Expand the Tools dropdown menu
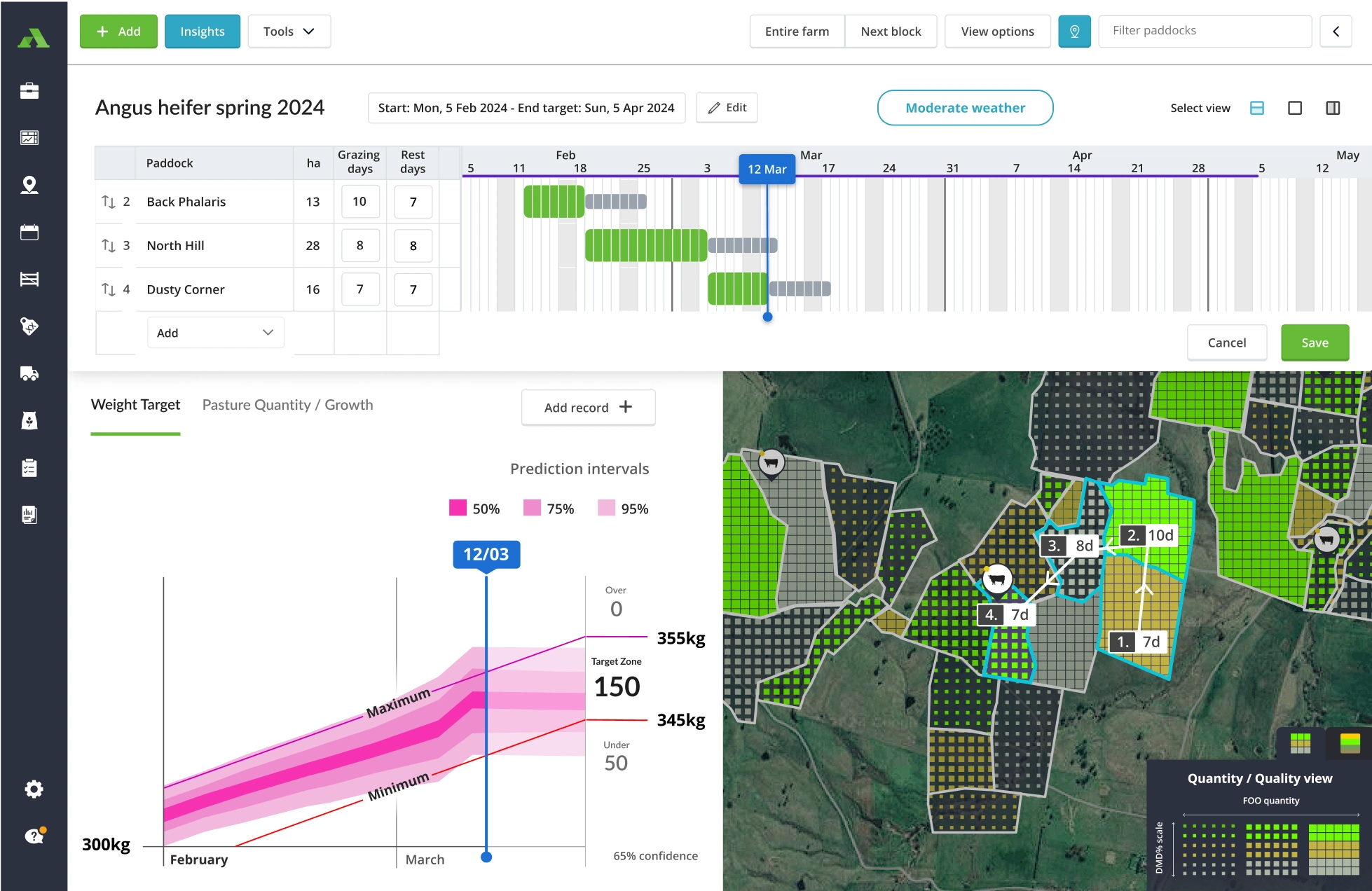The image size is (1372, 891). (x=289, y=32)
